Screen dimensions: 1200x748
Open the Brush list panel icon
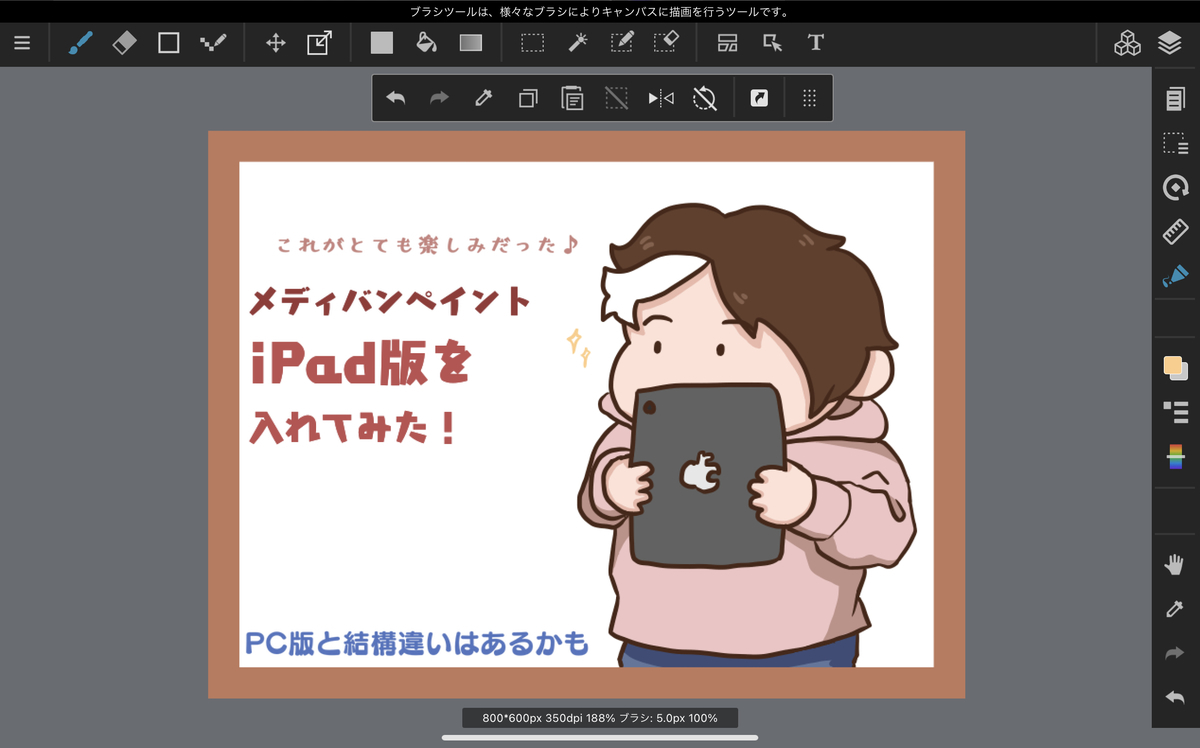(1175, 412)
